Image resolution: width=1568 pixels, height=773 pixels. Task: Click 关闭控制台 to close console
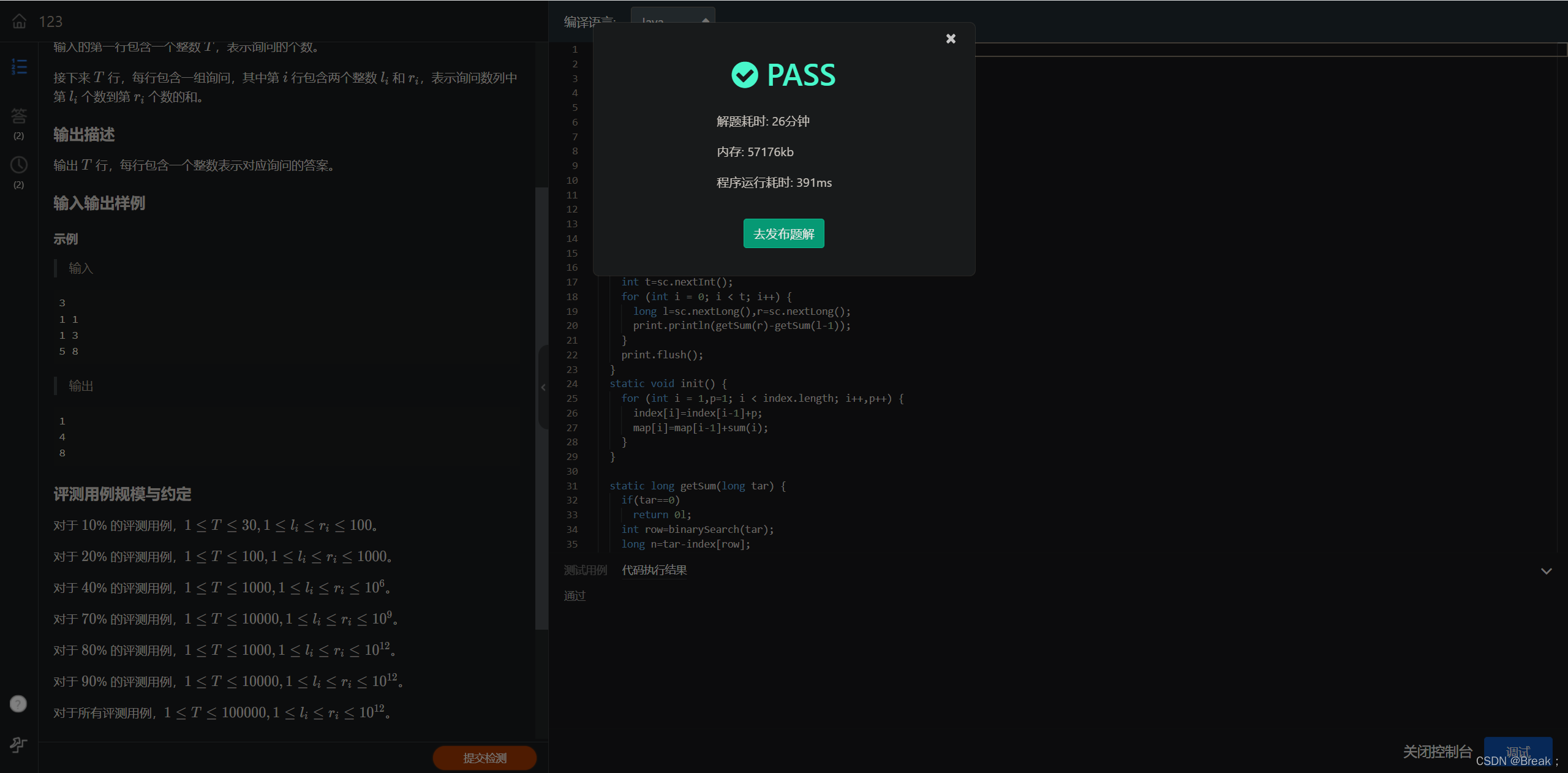tap(1437, 752)
